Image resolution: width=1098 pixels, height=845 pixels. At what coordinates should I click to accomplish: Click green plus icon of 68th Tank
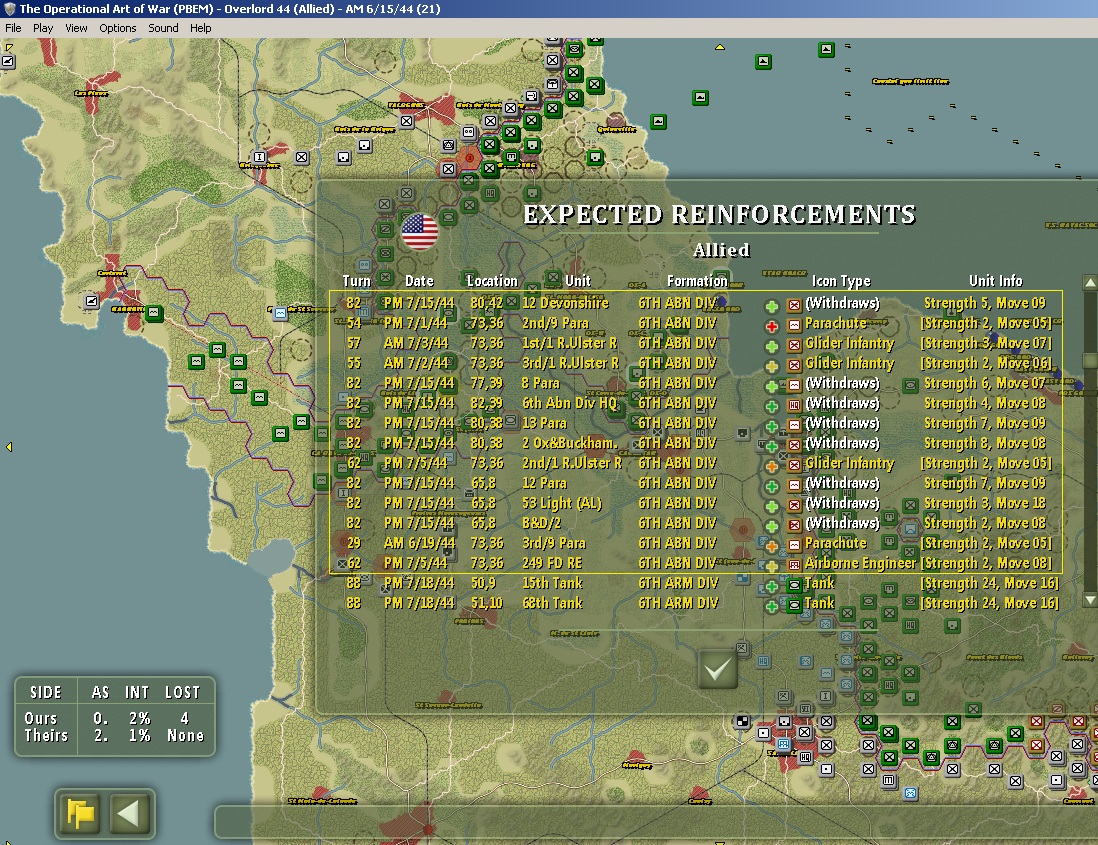(772, 607)
